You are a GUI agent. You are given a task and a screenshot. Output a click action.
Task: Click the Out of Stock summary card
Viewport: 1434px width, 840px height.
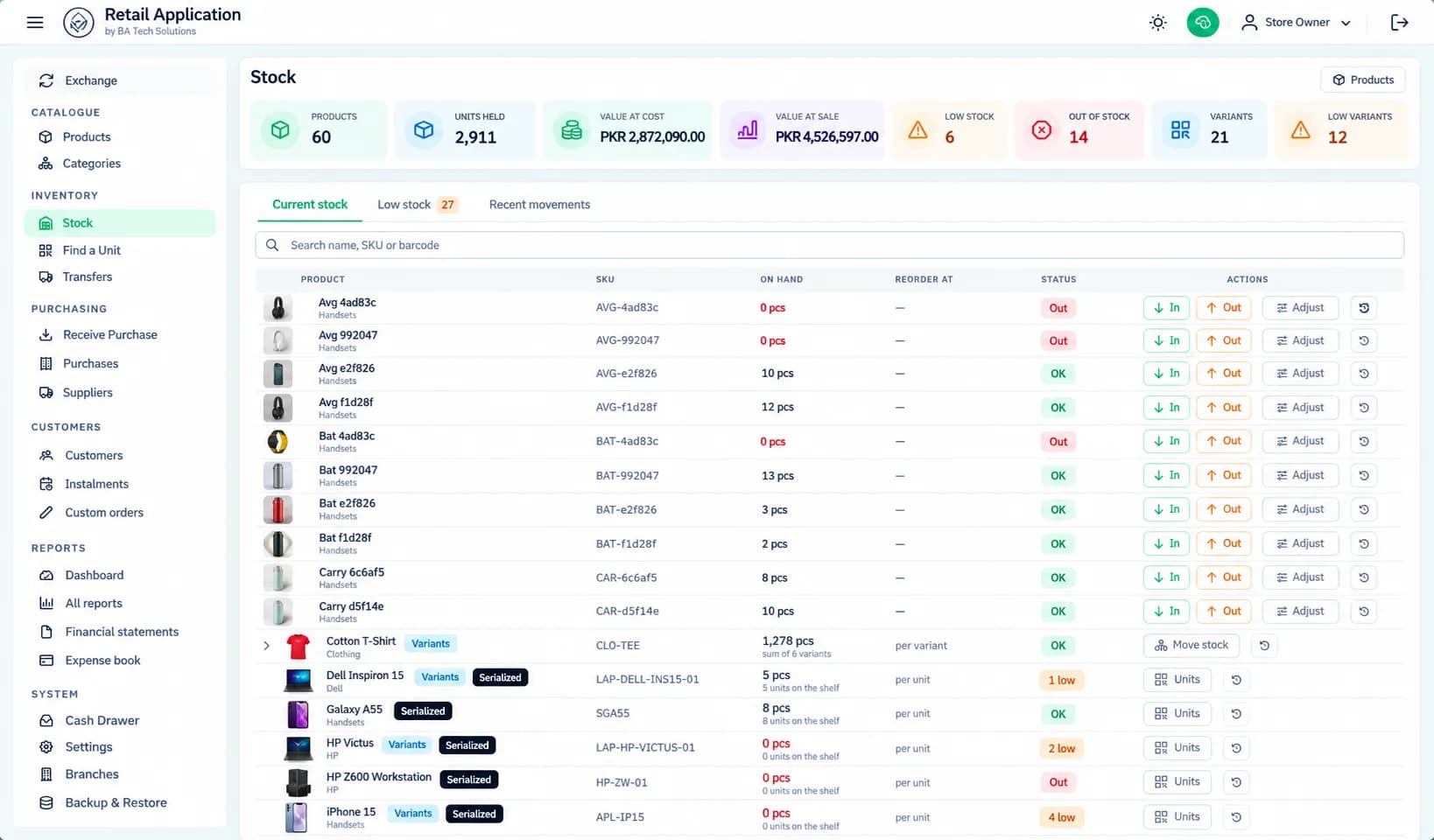[1079, 130]
